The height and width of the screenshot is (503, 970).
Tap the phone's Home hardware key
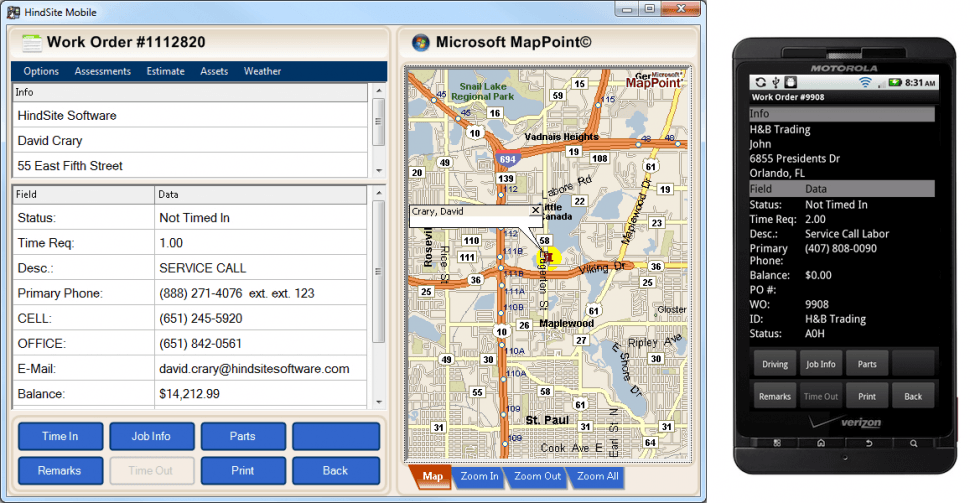(821, 443)
